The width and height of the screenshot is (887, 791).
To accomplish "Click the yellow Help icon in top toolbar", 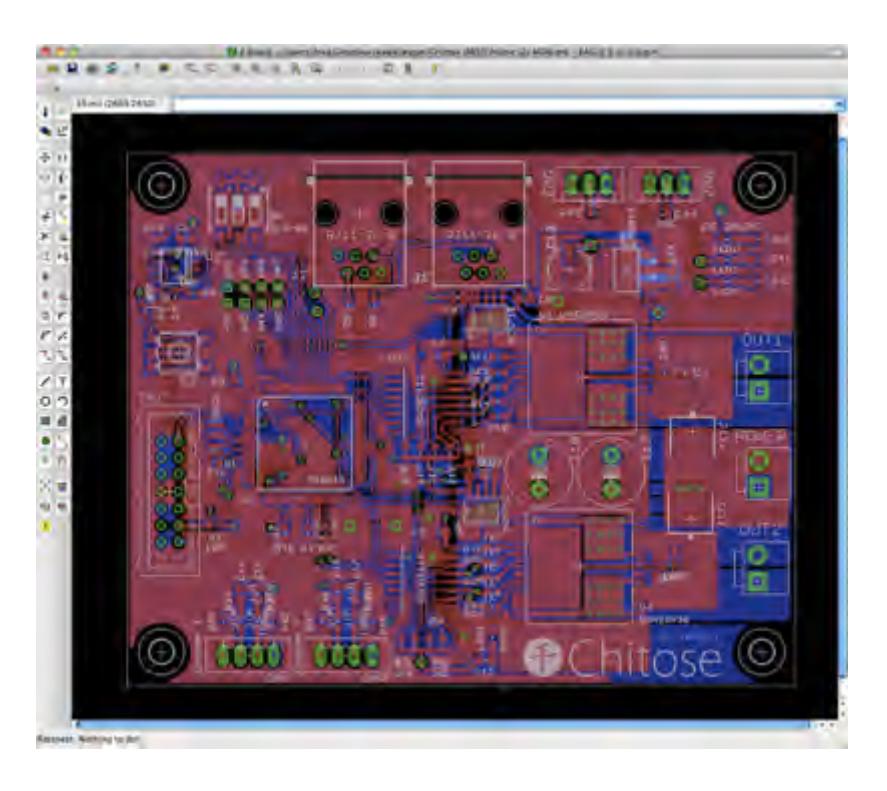I will point(434,68).
